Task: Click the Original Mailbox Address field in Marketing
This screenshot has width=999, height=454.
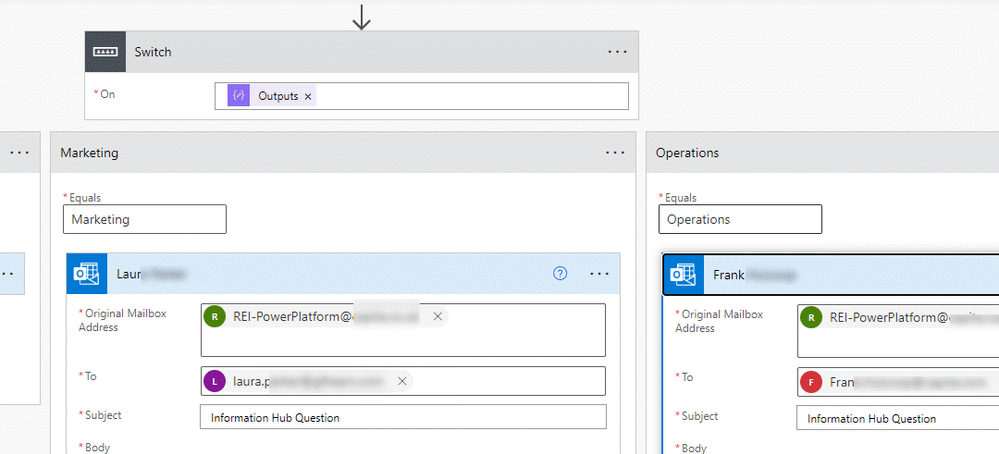Action: [403, 330]
